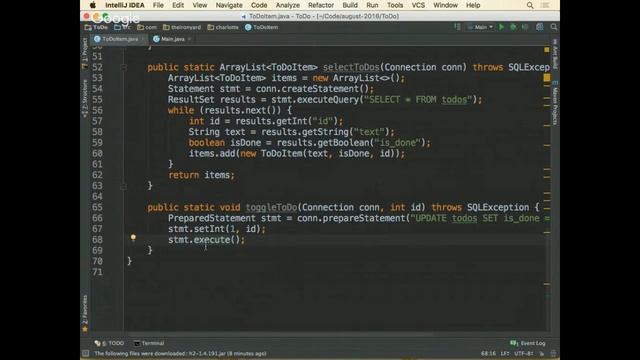Close the Main.java editor tab
Viewport: 640px width, 360px height.
click(x=189, y=39)
